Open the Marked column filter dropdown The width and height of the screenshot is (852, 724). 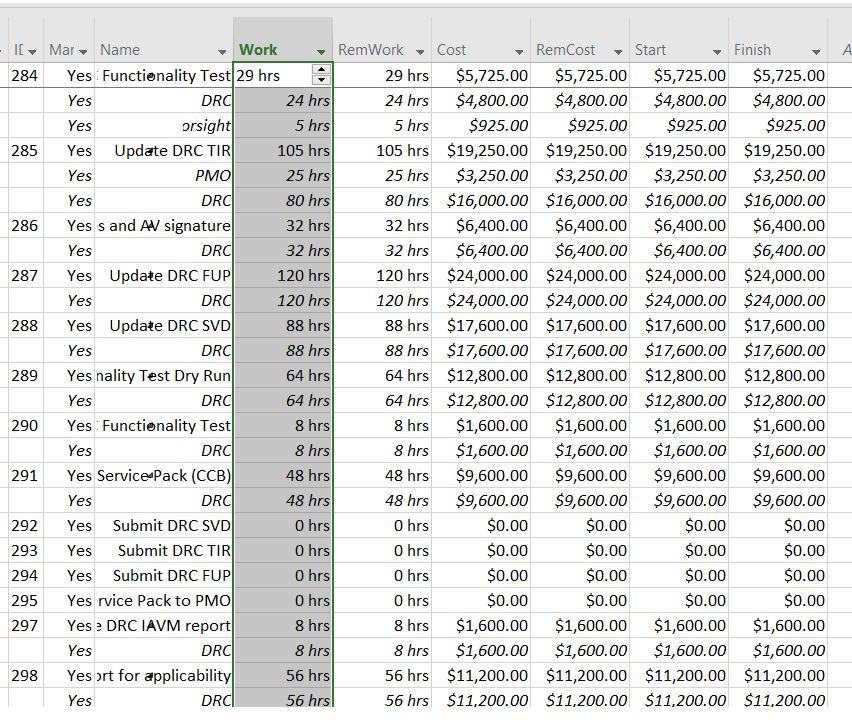pyautogui.click(x=83, y=52)
